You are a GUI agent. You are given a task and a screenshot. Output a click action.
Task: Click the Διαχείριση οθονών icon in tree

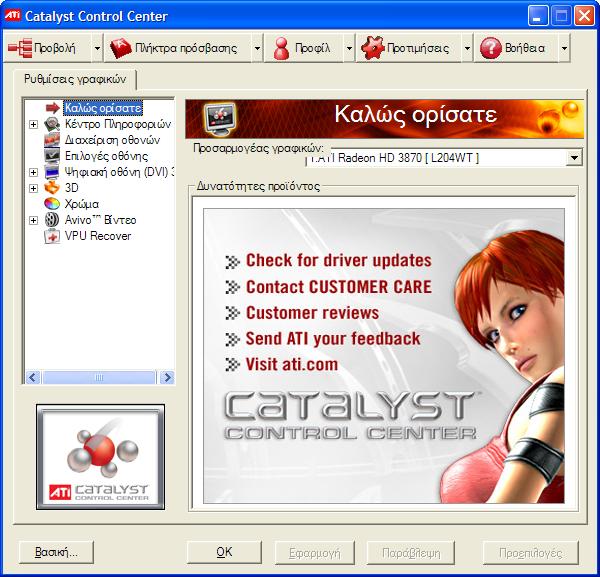[x=52, y=140]
